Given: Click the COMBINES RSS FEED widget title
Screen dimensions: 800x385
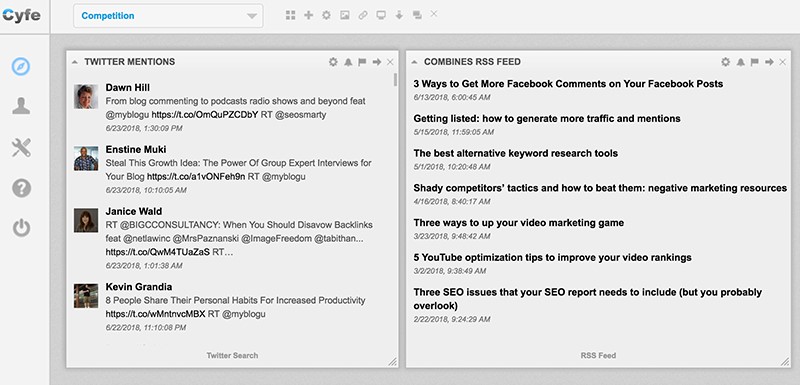Looking at the screenshot, I should point(472,62).
